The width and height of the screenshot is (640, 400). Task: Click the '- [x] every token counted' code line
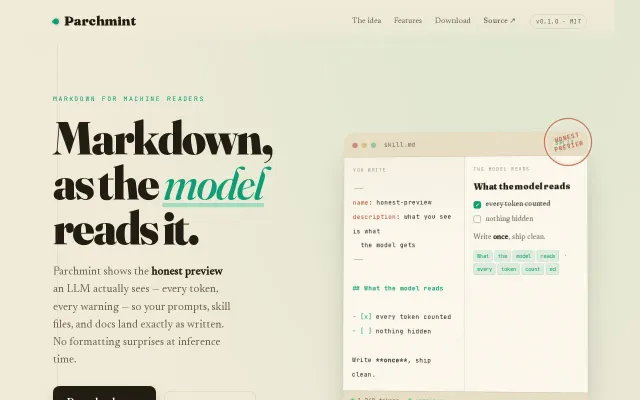coord(402,317)
